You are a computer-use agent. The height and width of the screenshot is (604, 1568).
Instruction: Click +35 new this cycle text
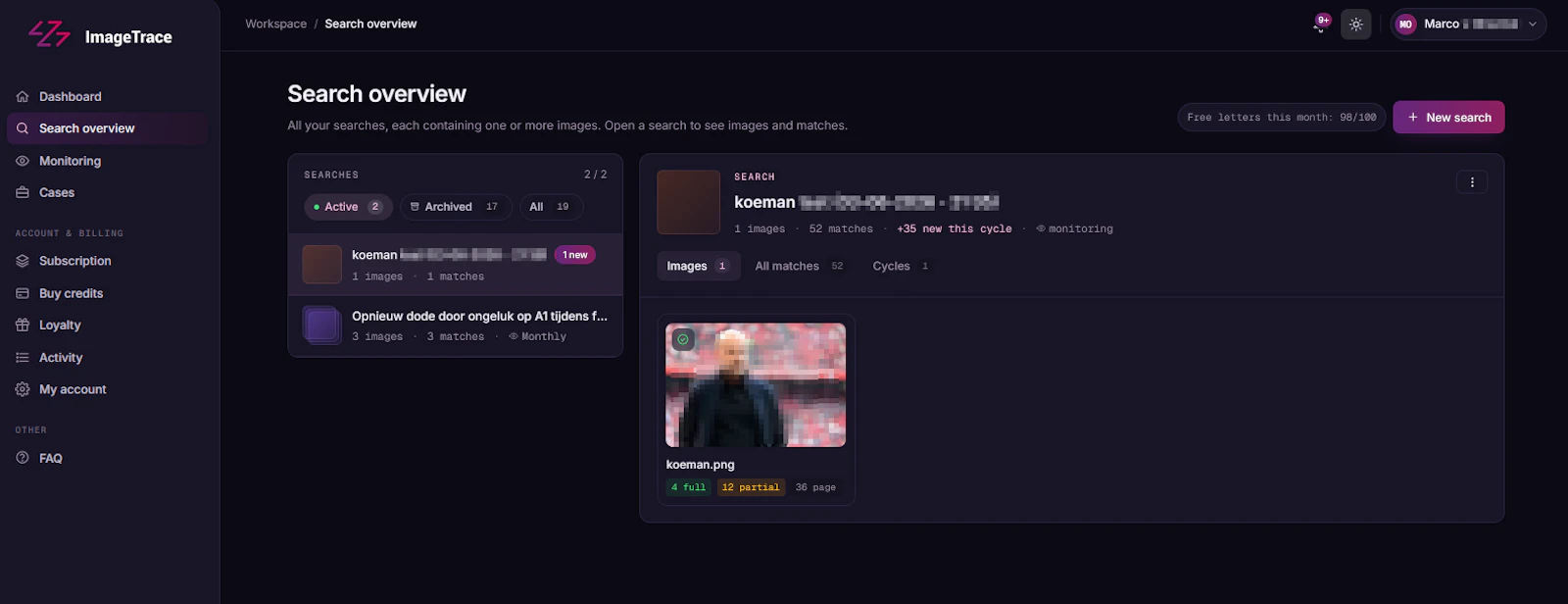(955, 228)
